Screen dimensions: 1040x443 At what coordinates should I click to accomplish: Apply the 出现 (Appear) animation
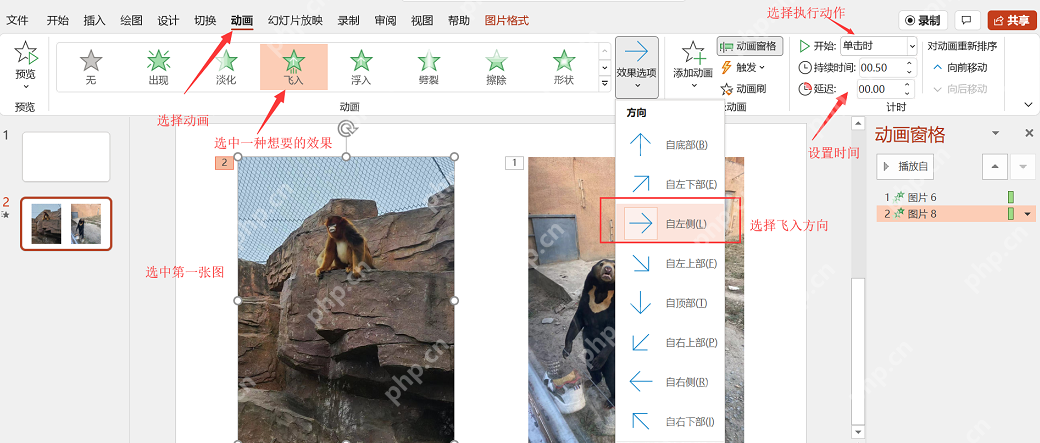(159, 68)
